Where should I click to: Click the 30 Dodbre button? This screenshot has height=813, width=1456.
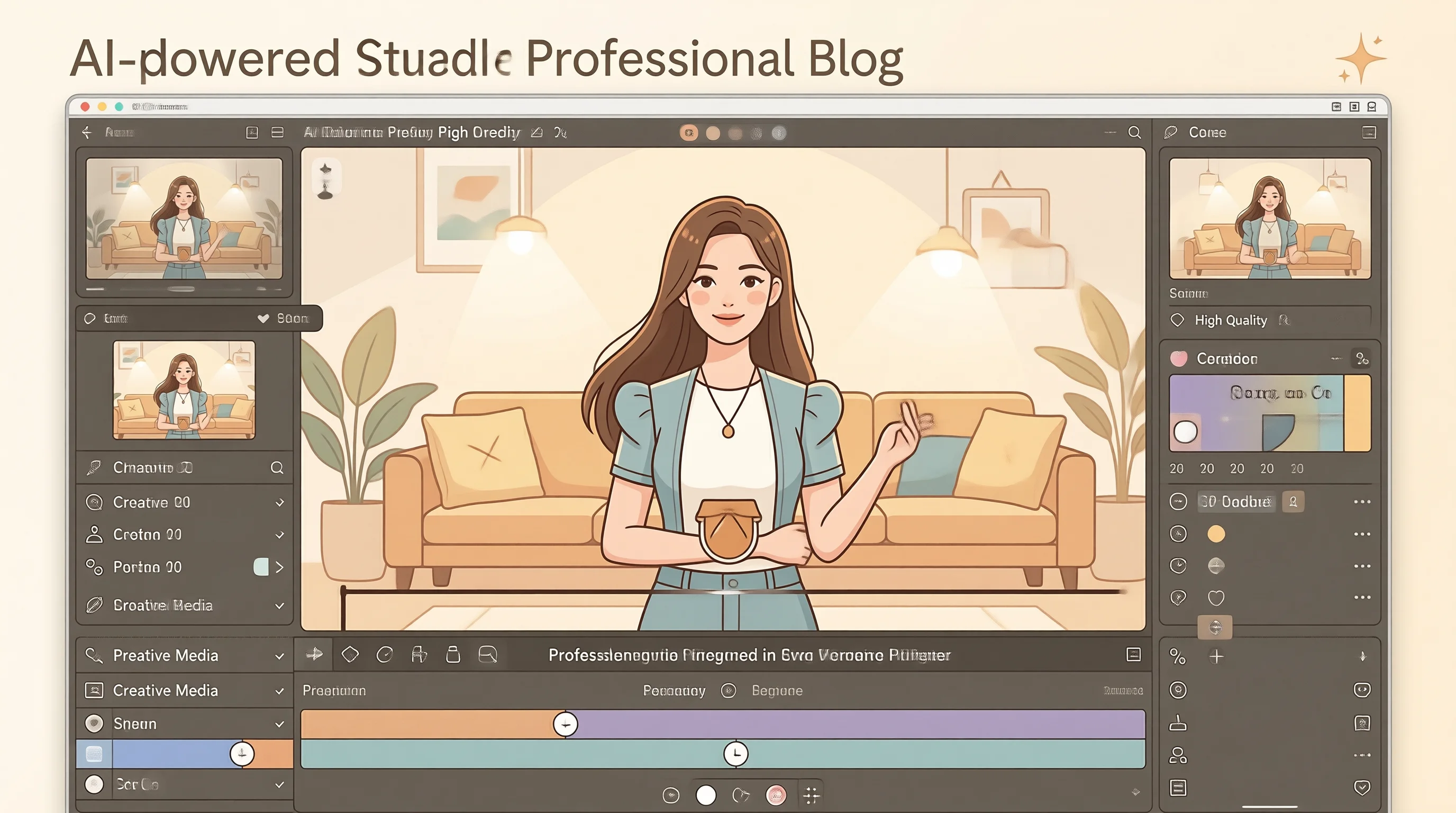[x=1235, y=501]
